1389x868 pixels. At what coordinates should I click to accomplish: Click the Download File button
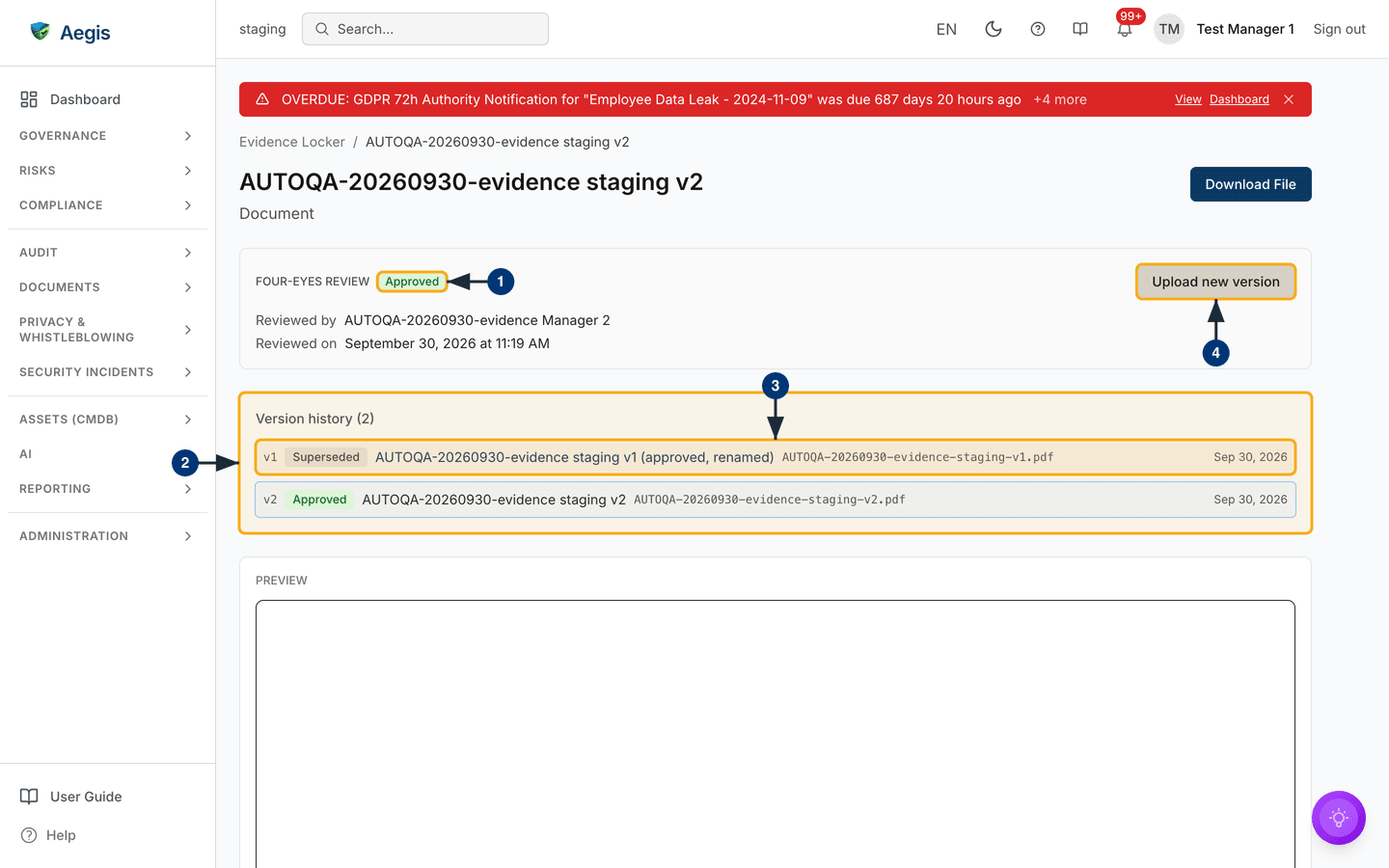(1250, 184)
